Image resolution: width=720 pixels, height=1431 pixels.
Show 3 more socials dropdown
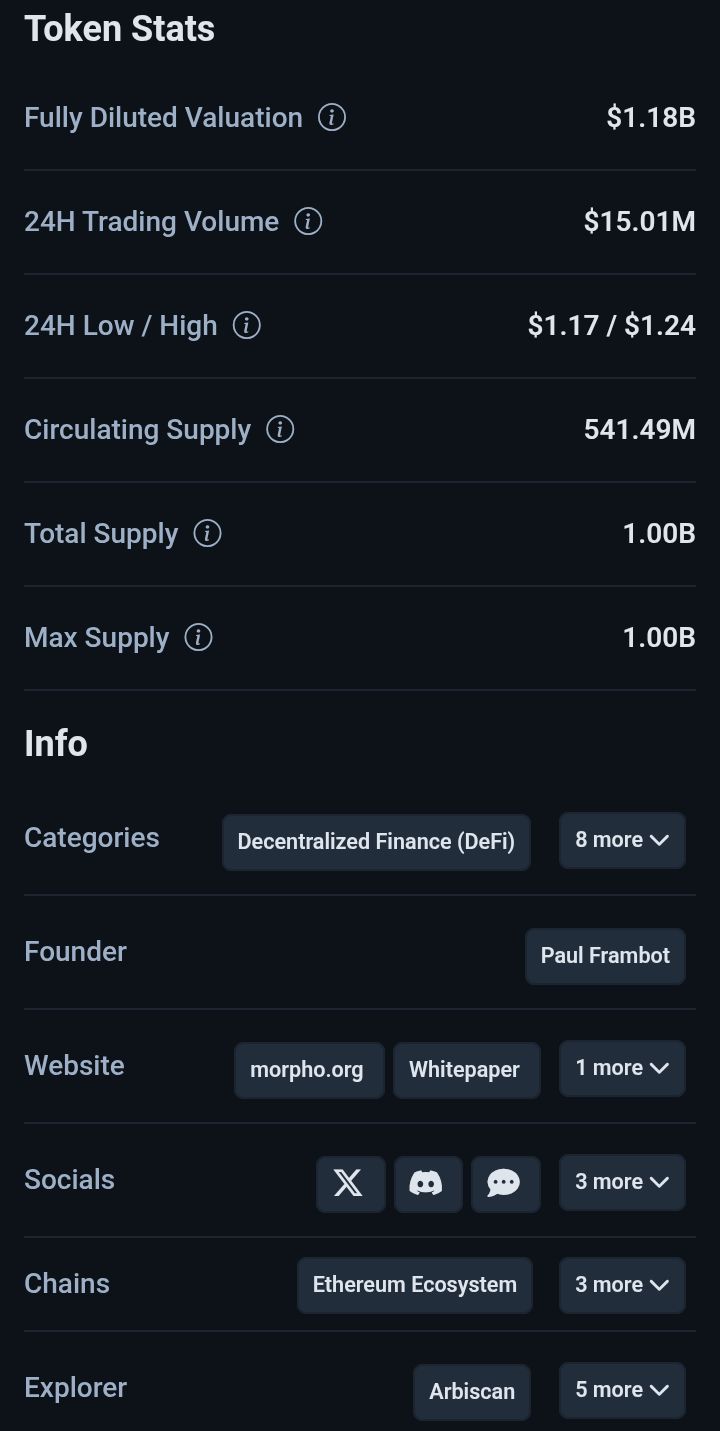(622, 1182)
